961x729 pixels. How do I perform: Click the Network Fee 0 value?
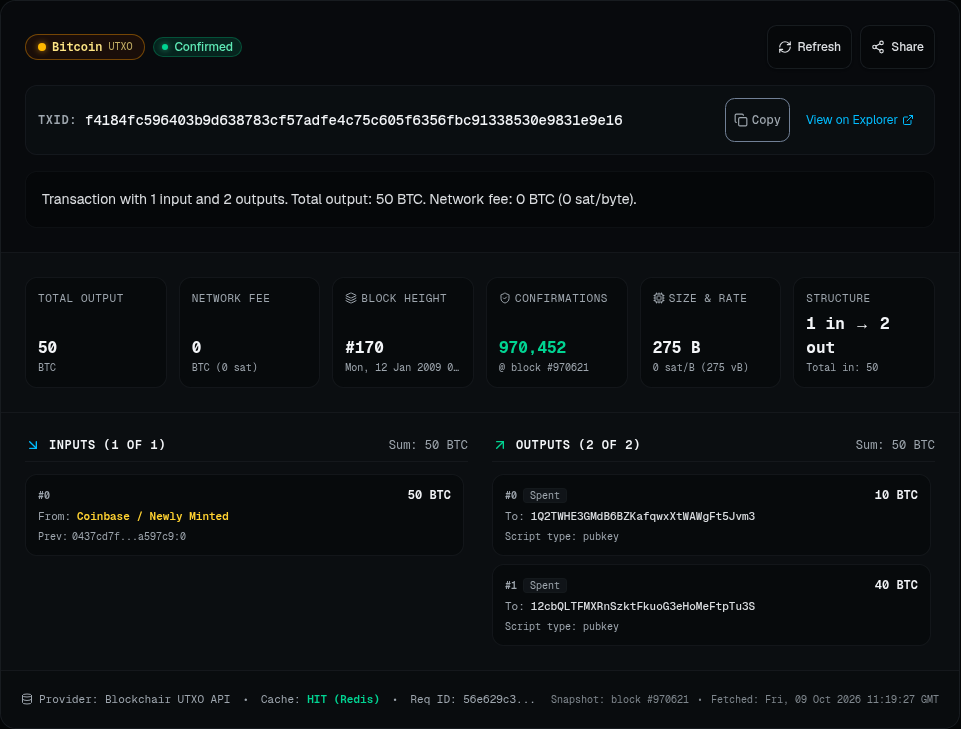[x=196, y=348]
